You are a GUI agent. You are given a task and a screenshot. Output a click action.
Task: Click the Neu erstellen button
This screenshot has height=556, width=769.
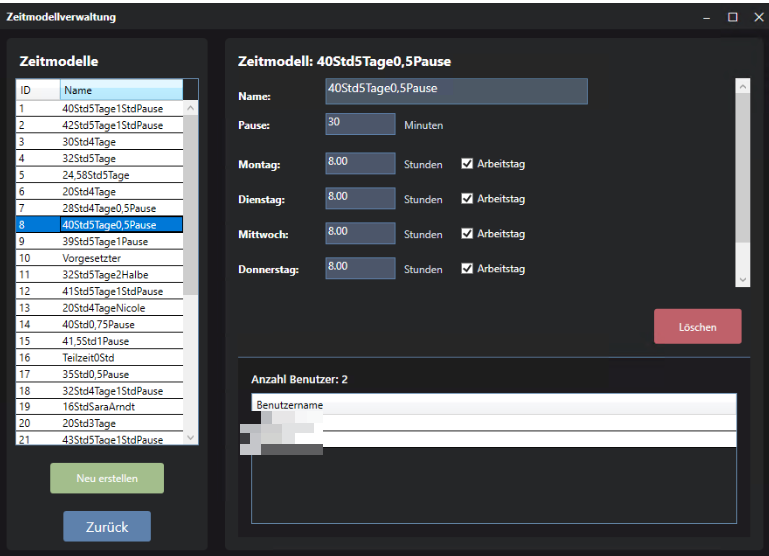[x=107, y=478]
